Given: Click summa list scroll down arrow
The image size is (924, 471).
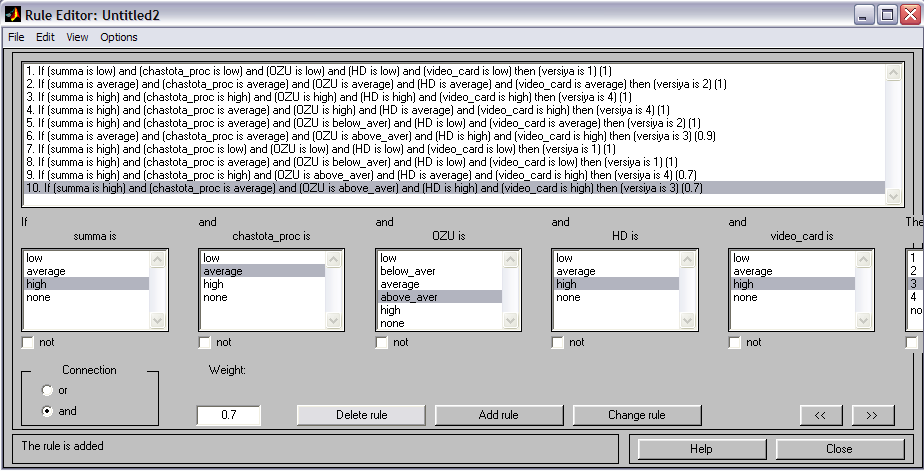Looking at the screenshot, I should pos(157,321).
